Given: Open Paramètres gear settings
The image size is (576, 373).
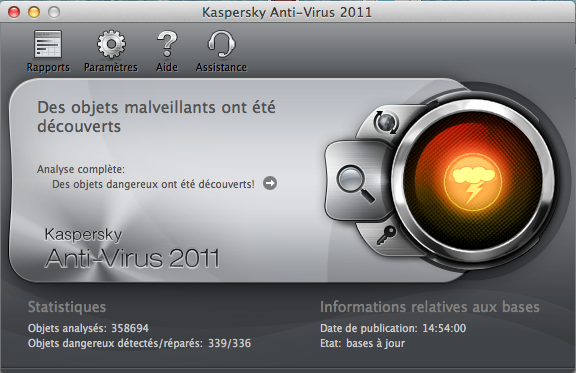Looking at the screenshot, I should coord(111,51).
